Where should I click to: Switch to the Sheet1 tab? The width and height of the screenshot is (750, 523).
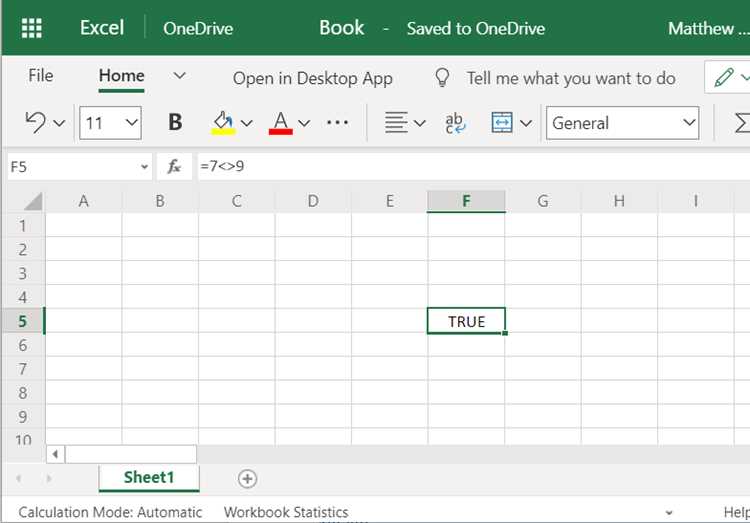[x=149, y=478]
